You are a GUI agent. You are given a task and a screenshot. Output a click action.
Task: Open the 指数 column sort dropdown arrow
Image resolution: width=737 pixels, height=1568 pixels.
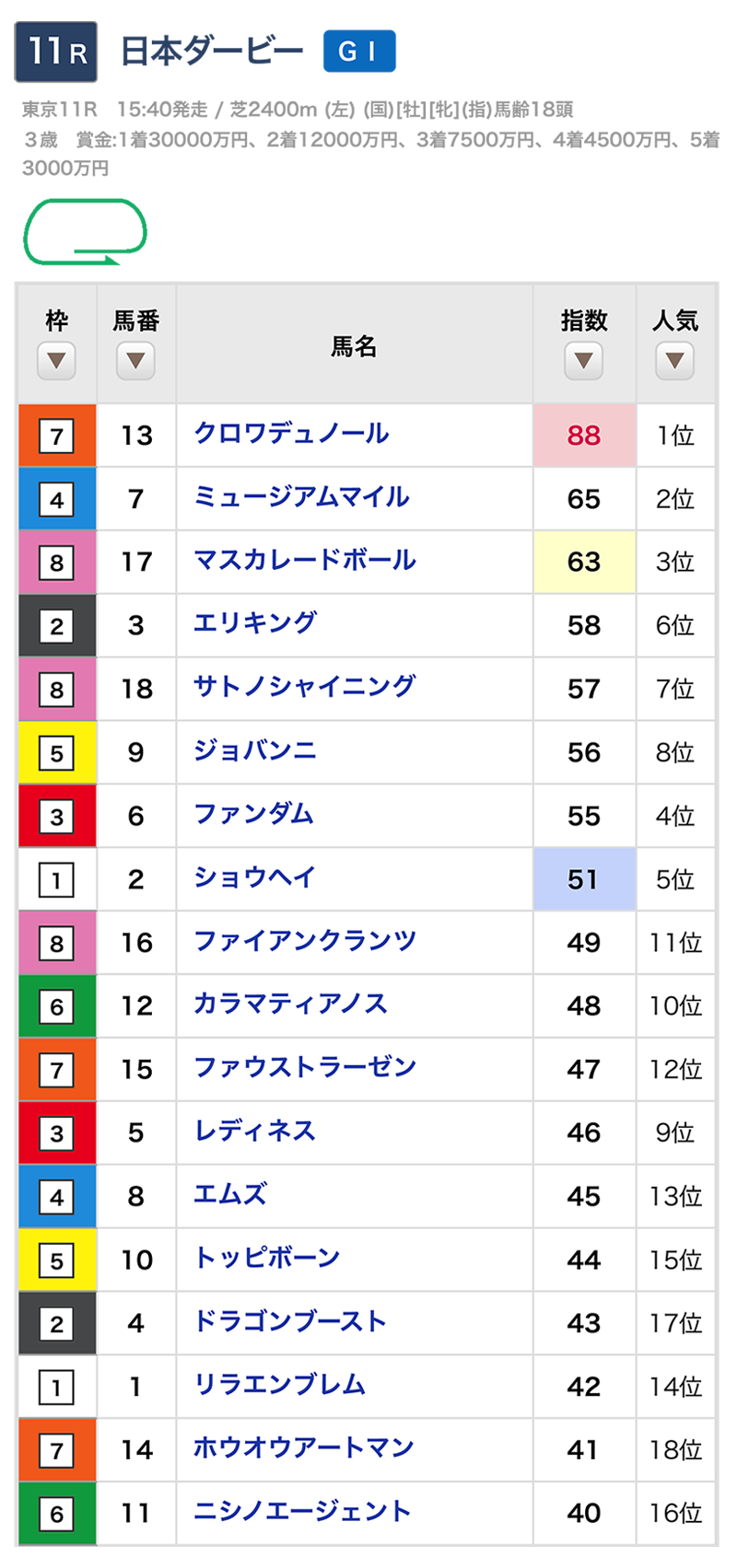coord(583,360)
